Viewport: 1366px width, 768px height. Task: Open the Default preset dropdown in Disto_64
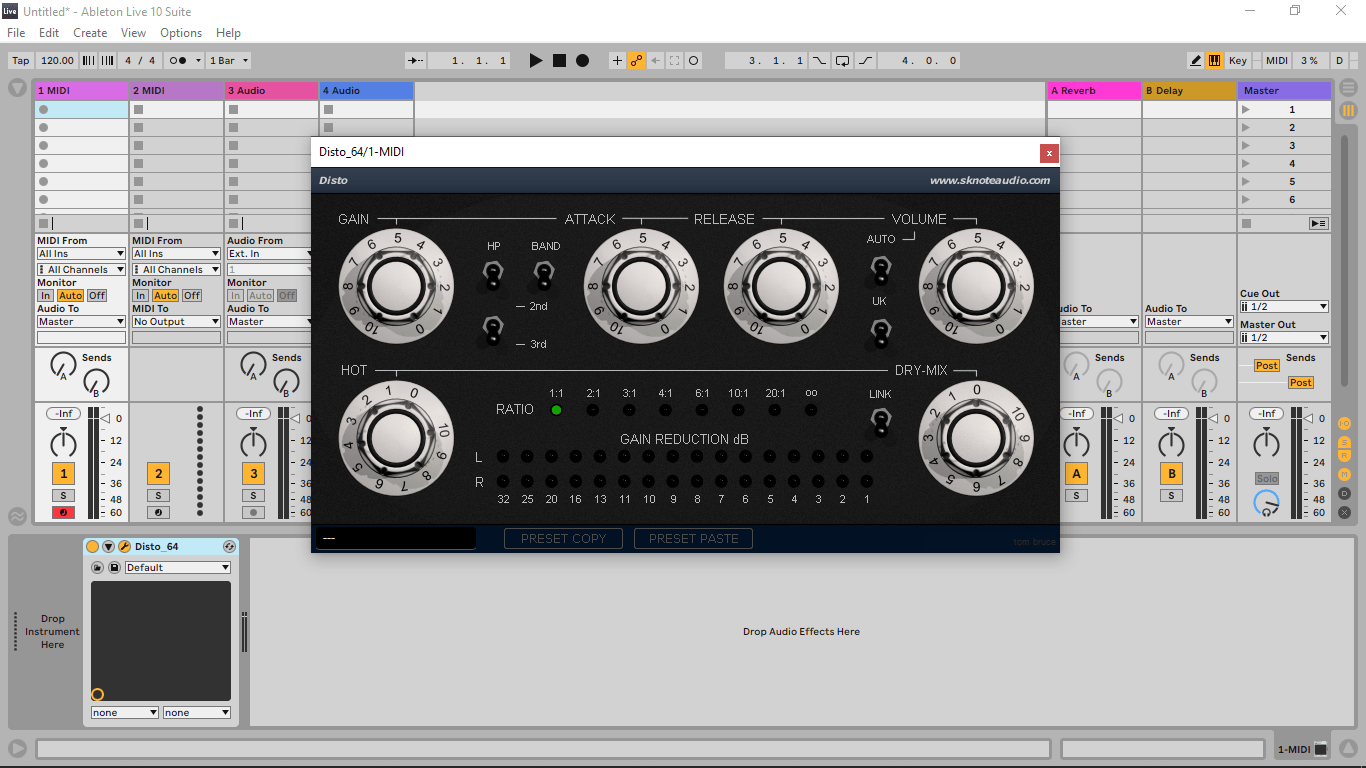pyautogui.click(x=177, y=568)
